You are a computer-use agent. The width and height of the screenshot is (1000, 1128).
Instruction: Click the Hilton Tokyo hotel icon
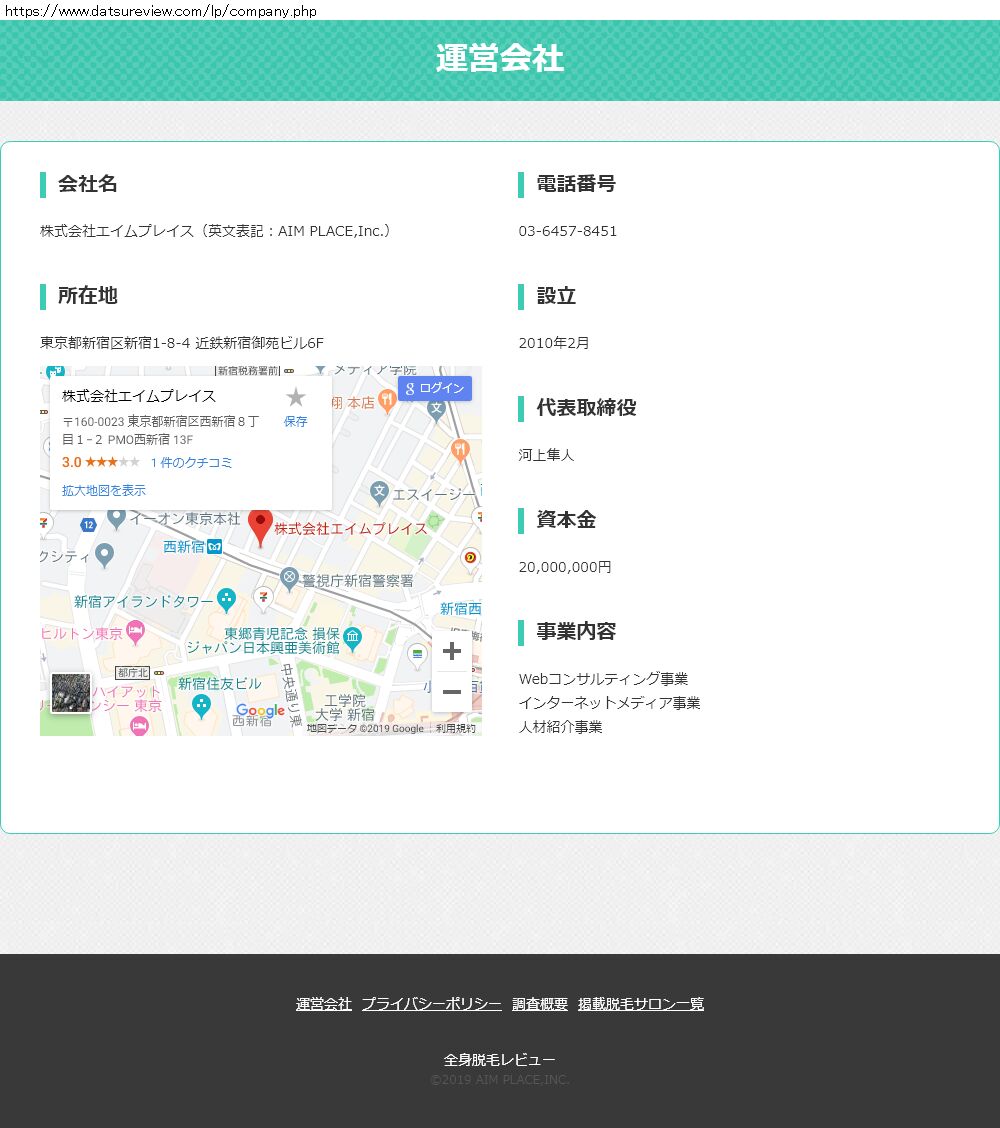point(136,632)
